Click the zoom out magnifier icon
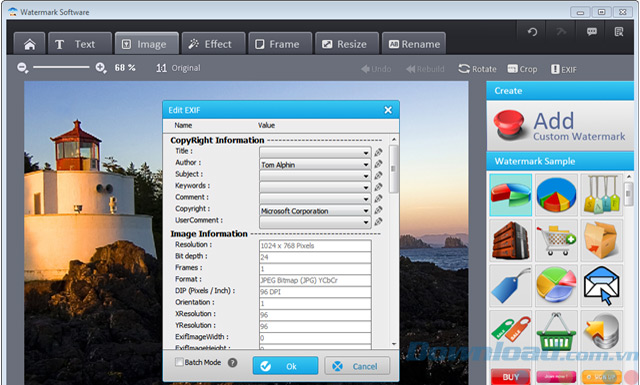640x385 pixels. coord(22,68)
